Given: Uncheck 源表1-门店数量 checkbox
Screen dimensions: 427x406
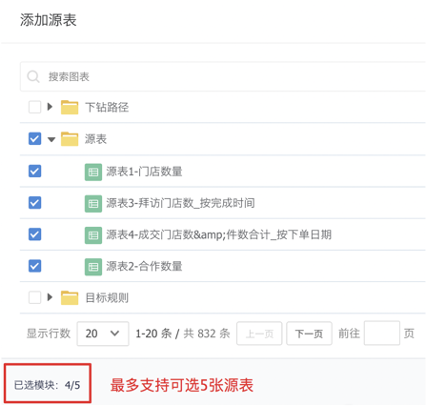Looking at the screenshot, I should tap(35, 171).
